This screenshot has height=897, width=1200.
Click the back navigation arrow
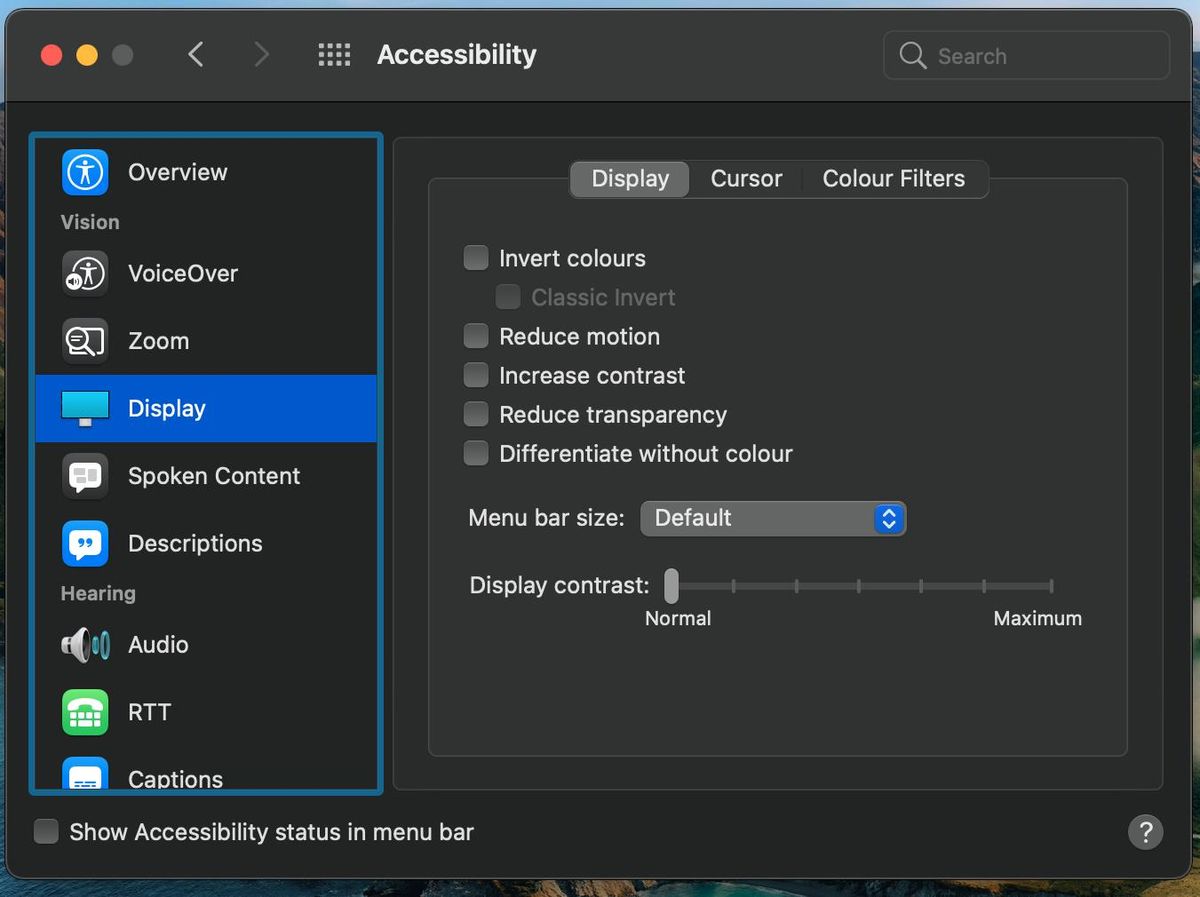click(x=196, y=55)
